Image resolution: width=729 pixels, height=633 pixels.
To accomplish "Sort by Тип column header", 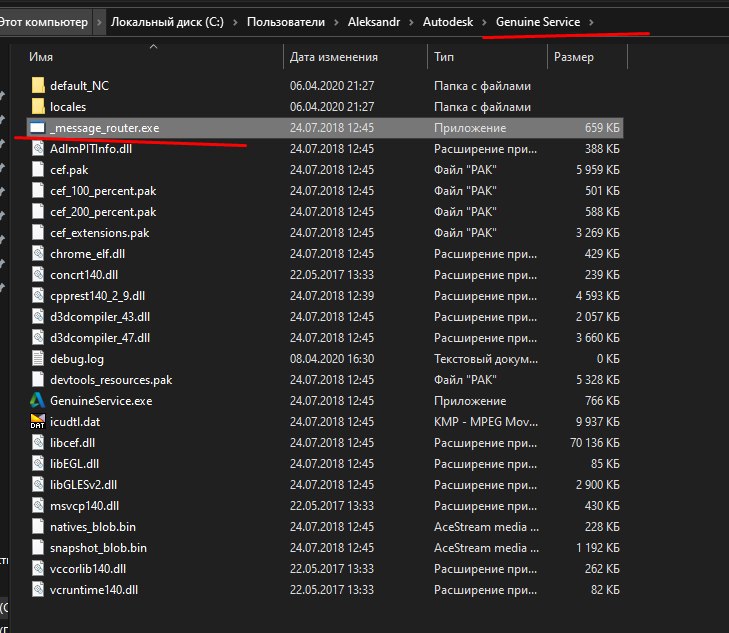I will click(444, 57).
